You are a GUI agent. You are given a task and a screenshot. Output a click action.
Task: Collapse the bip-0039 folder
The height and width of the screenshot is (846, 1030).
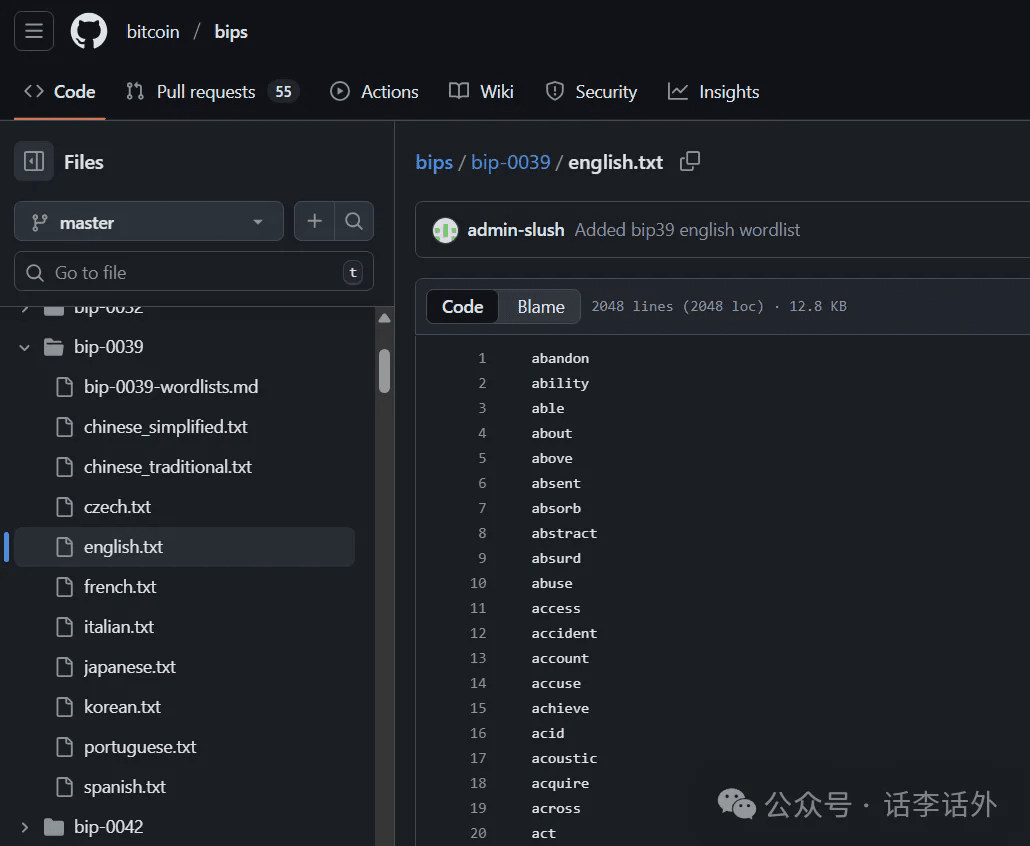25,347
